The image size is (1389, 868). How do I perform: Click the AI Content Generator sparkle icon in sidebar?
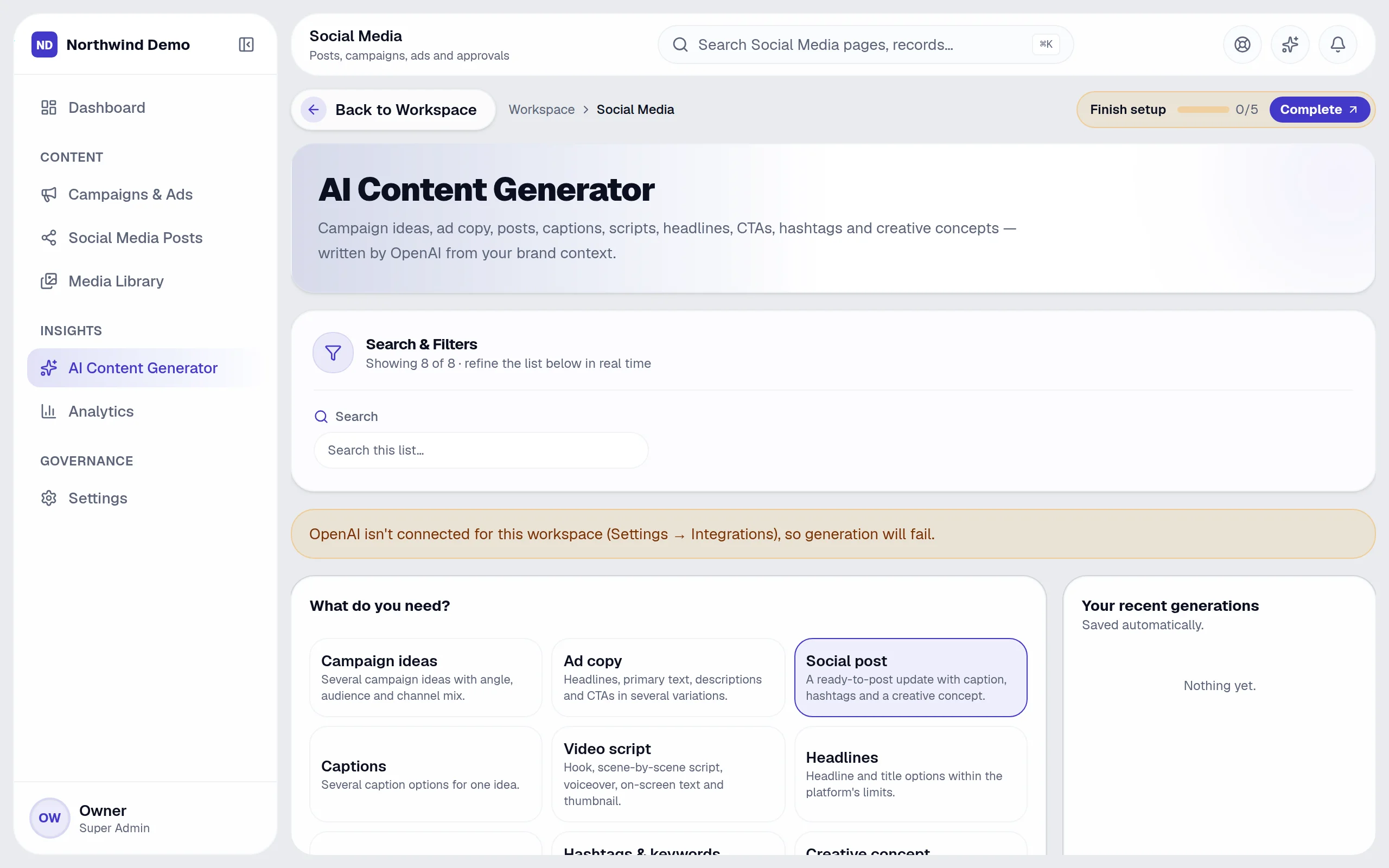click(x=49, y=367)
